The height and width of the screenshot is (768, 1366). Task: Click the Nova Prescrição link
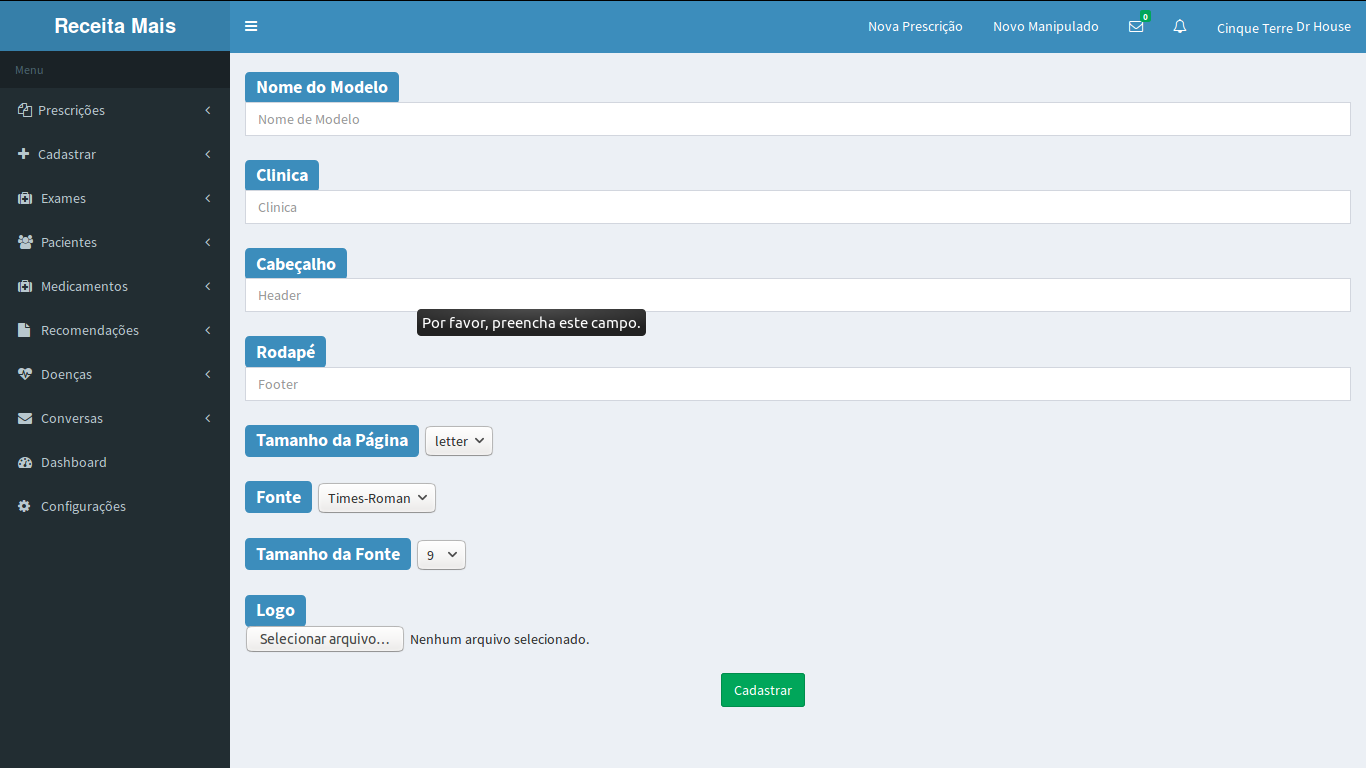[915, 27]
